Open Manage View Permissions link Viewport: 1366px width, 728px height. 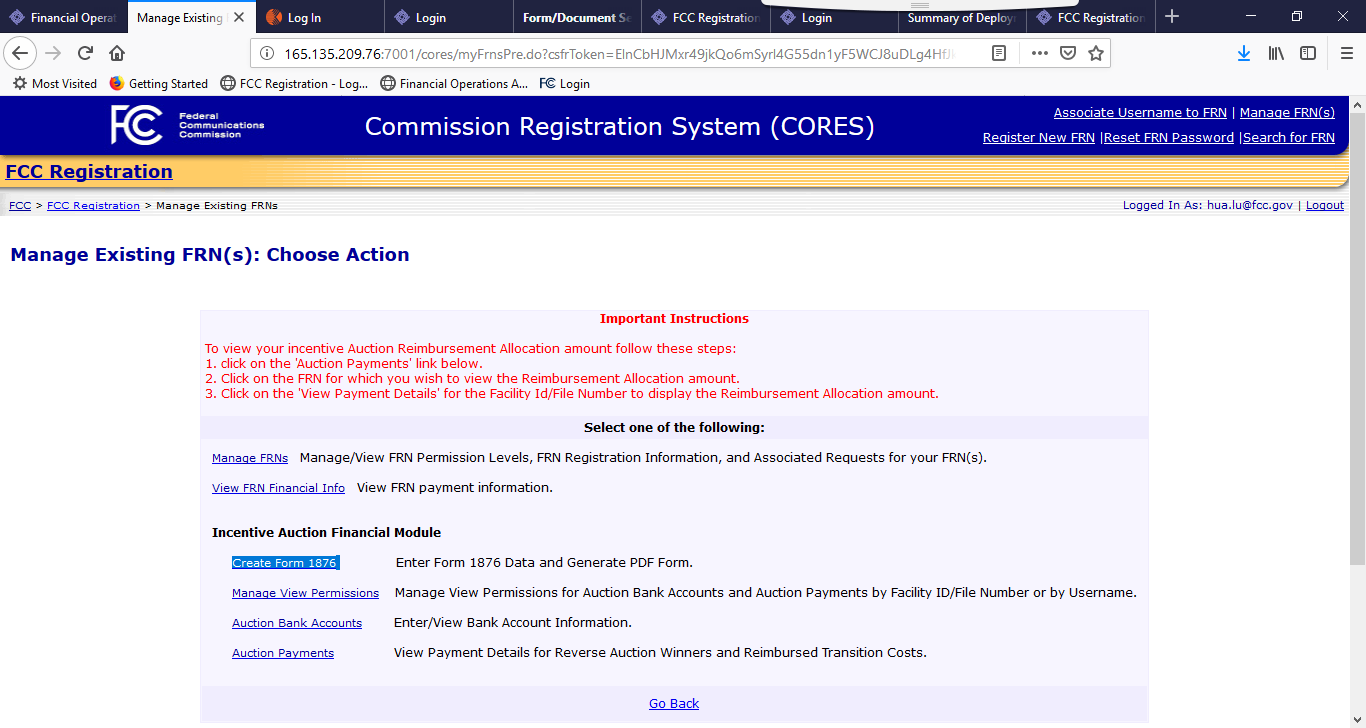click(305, 593)
